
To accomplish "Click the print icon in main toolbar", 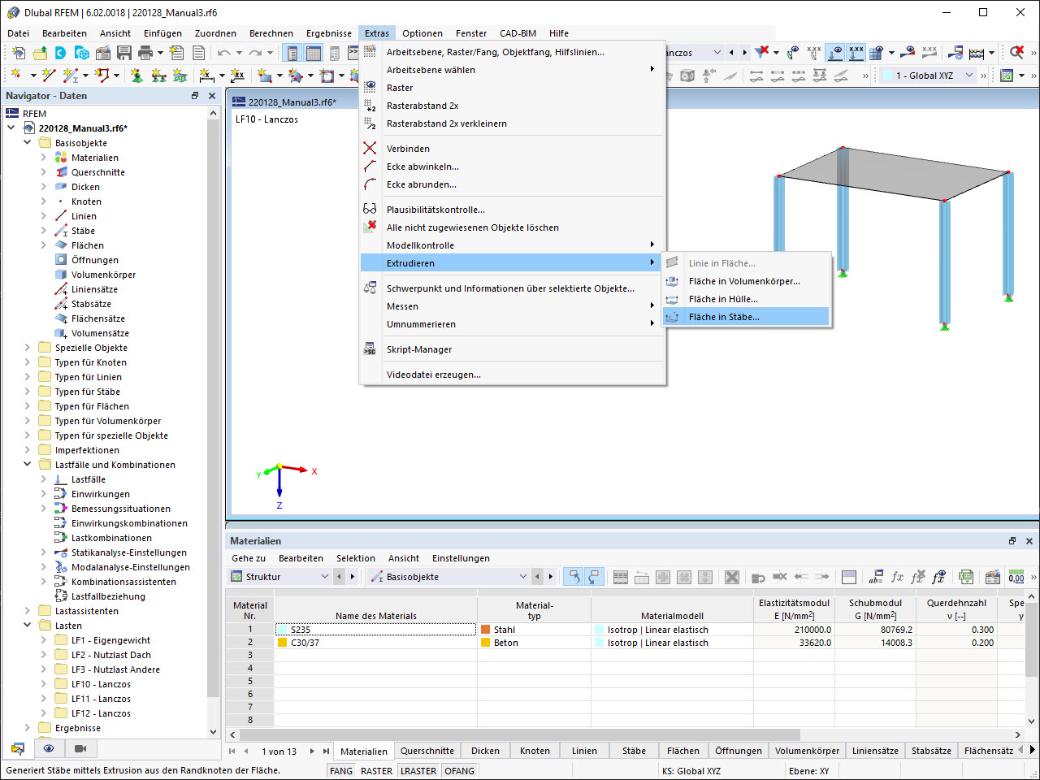I will coord(145,52).
